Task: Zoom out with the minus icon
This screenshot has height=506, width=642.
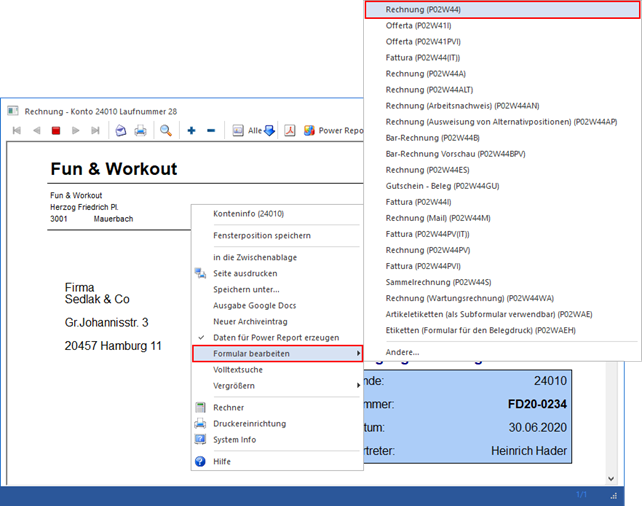Action: (210, 130)
